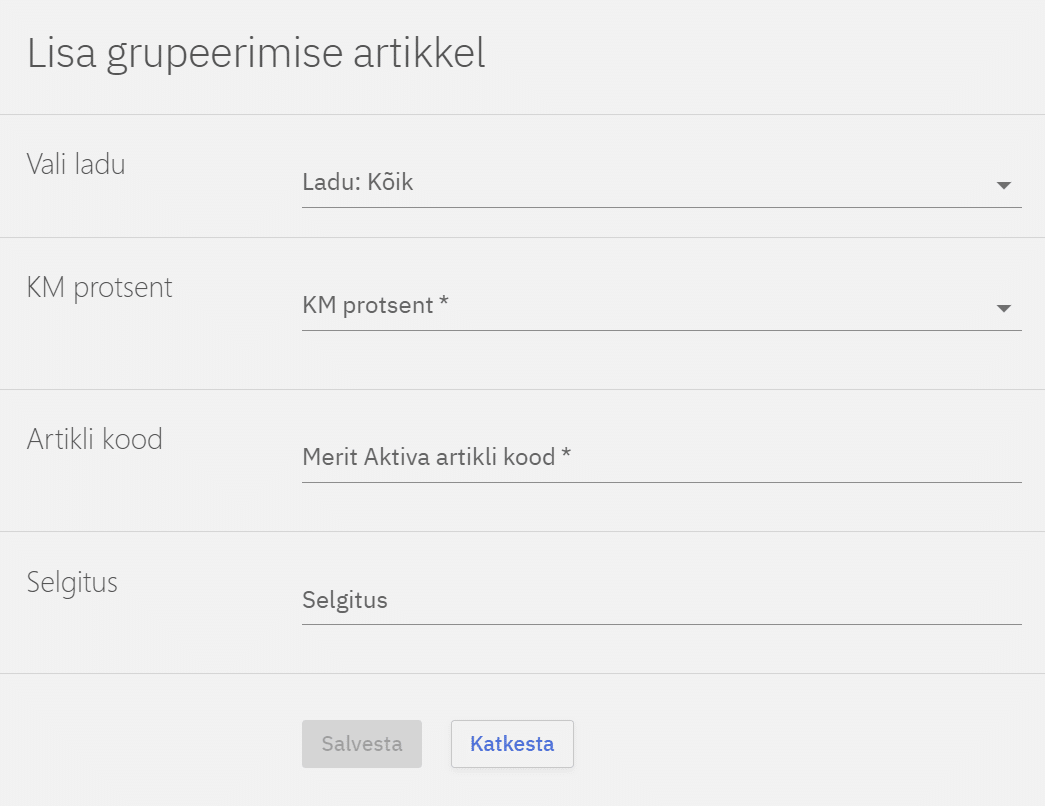Image resolution: width=1045 pixels, height=806 pixels.
Task: Click the 'Lisa grupeerimise artikkel' heading
Action: [x=256, y=54]
